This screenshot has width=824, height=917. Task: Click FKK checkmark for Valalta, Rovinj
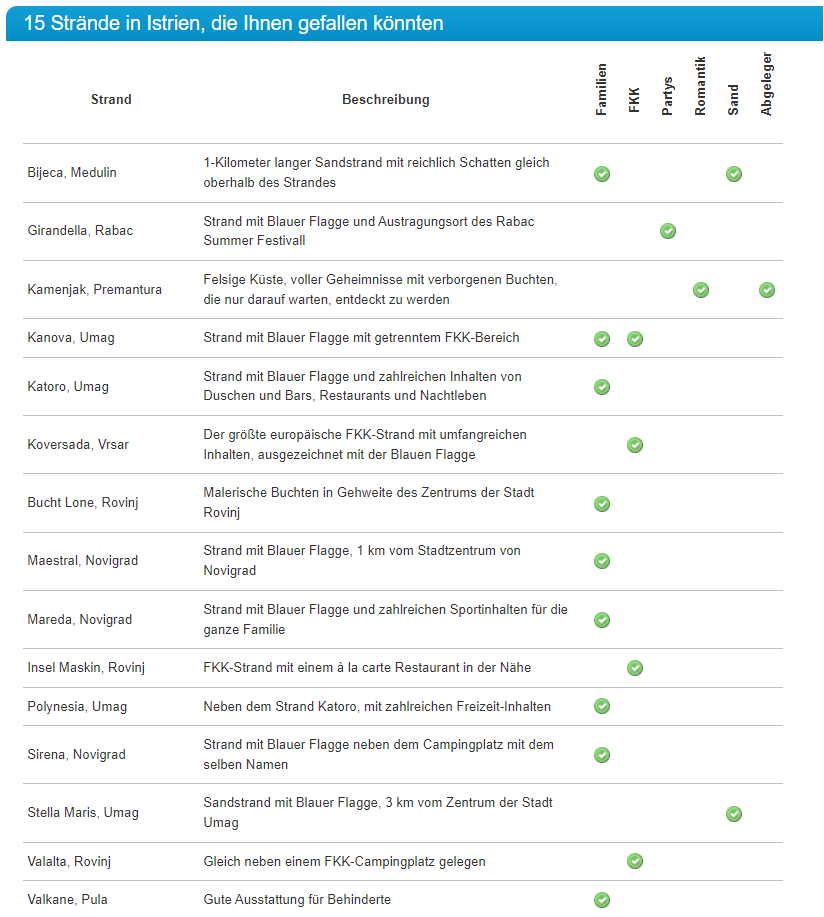tap(635, 861)
